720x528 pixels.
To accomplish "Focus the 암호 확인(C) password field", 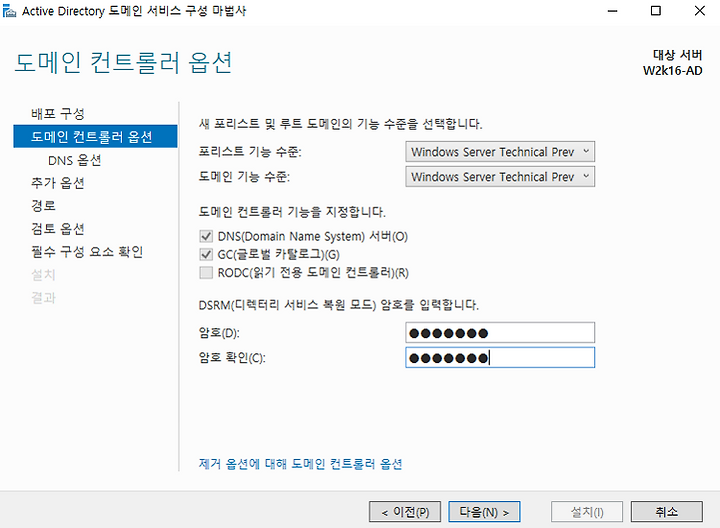I will pyautogui.click(x=500, y=358).
